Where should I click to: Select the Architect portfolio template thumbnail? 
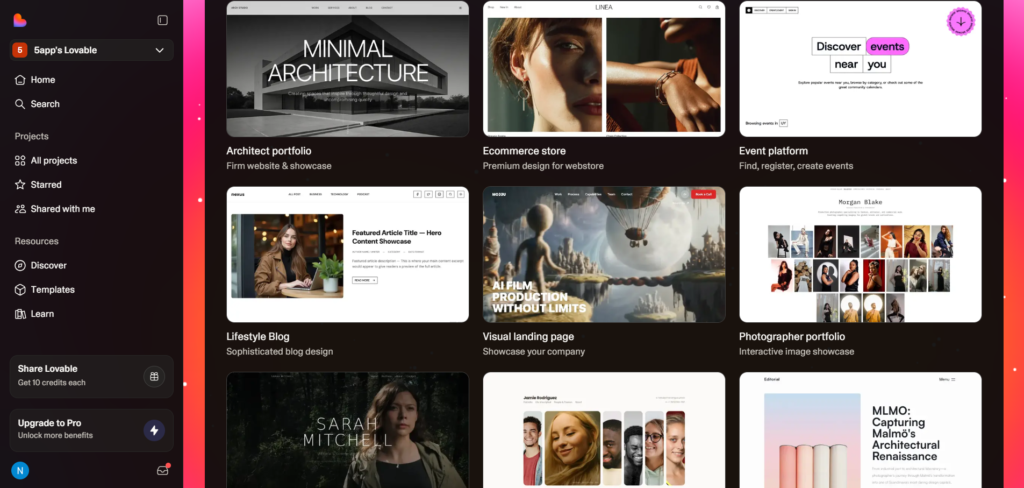[347, 68]
